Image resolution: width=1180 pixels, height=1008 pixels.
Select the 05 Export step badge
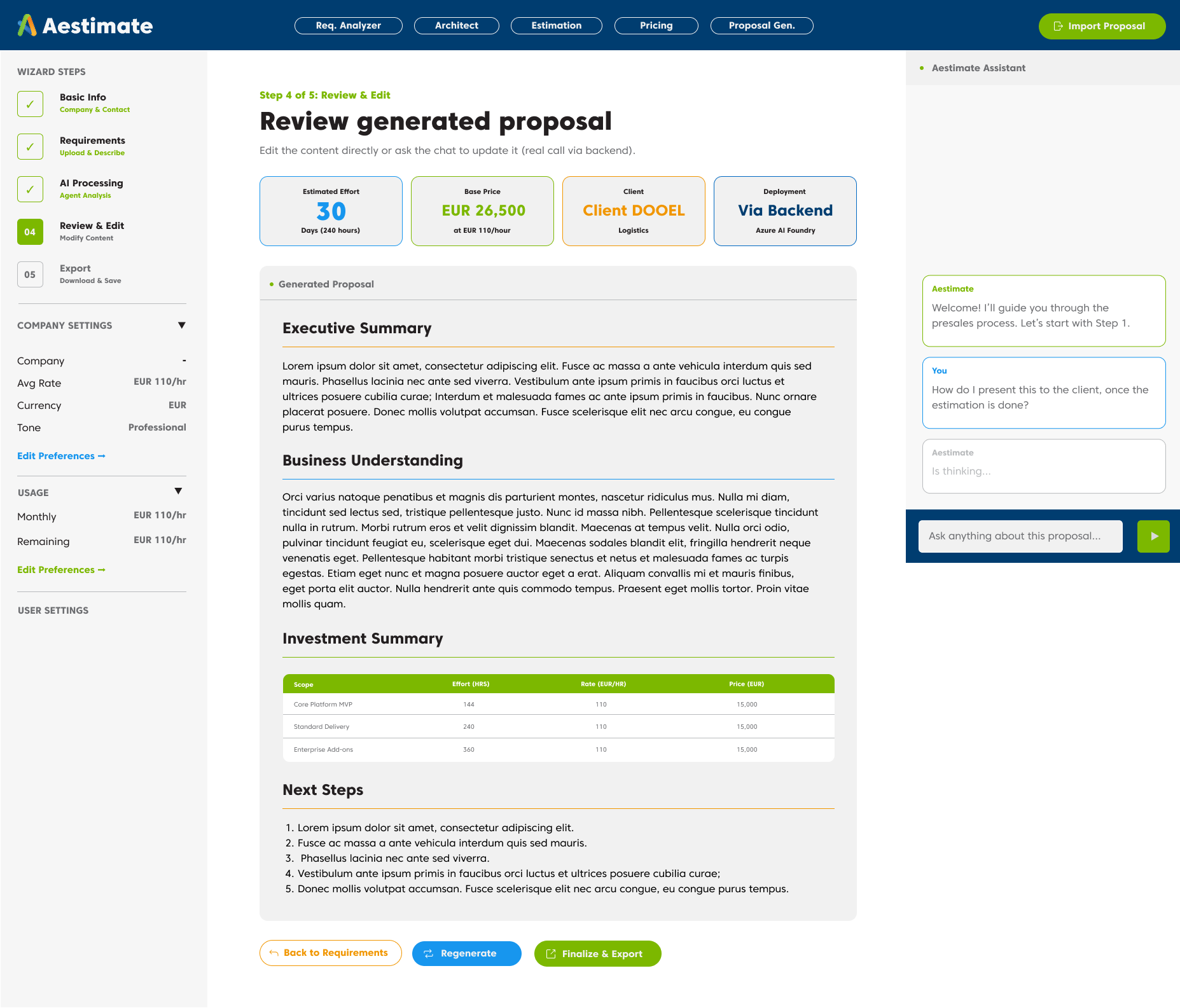pos(30,274)
